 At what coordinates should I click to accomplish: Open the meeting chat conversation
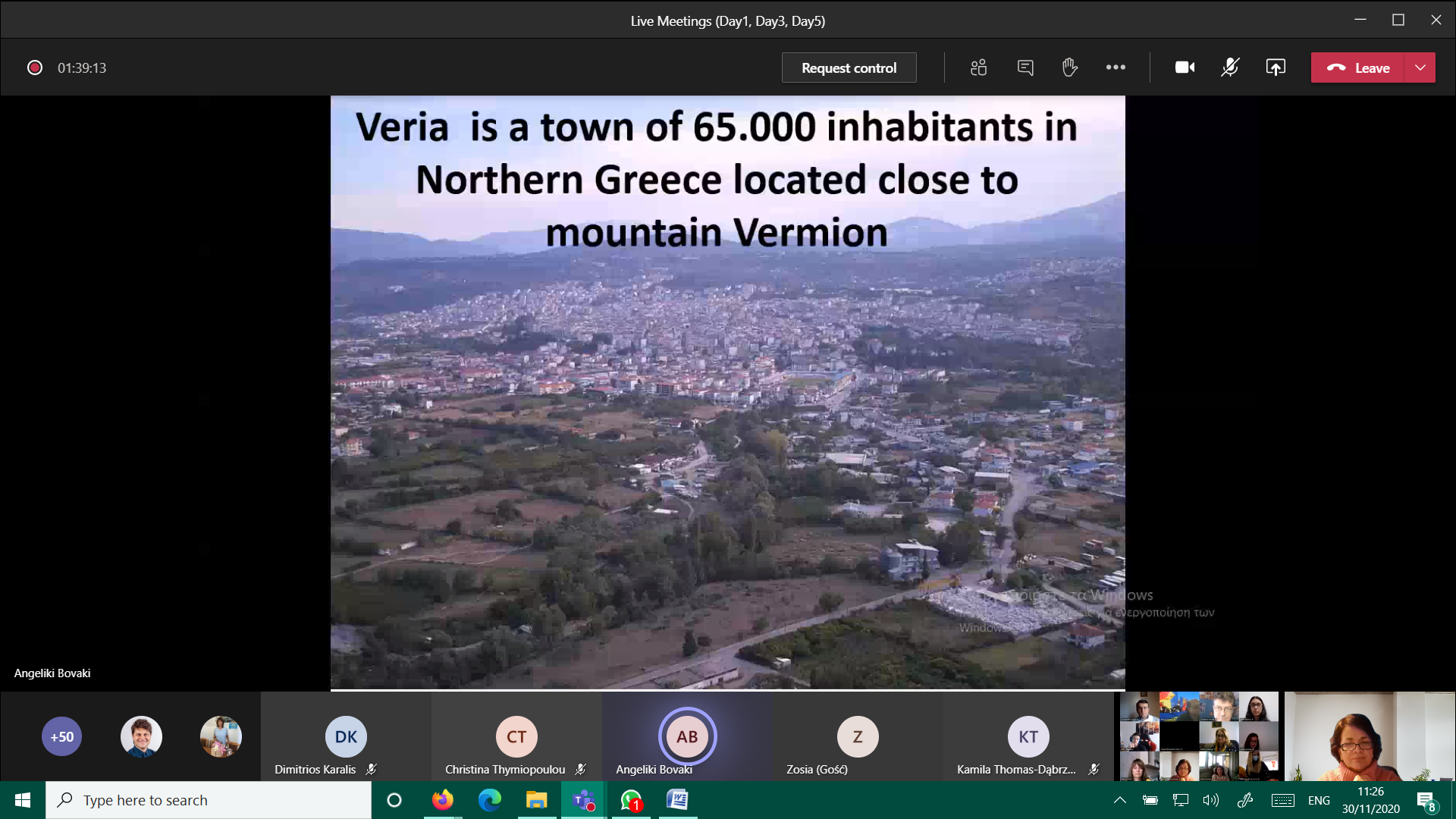point(1025,67)
